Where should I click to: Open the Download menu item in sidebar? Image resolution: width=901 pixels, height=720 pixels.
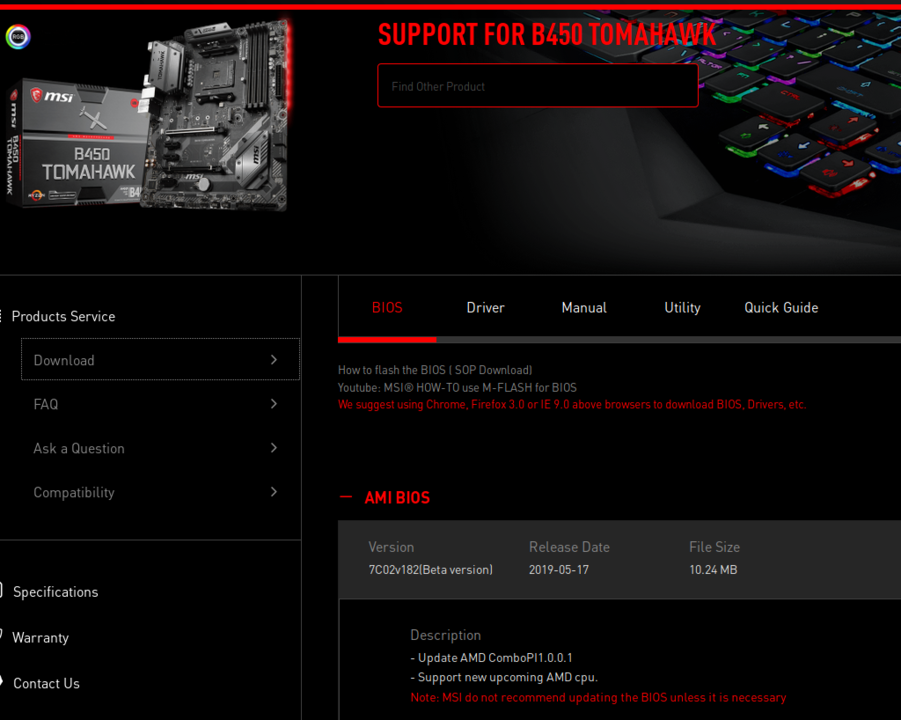point(160,360)
